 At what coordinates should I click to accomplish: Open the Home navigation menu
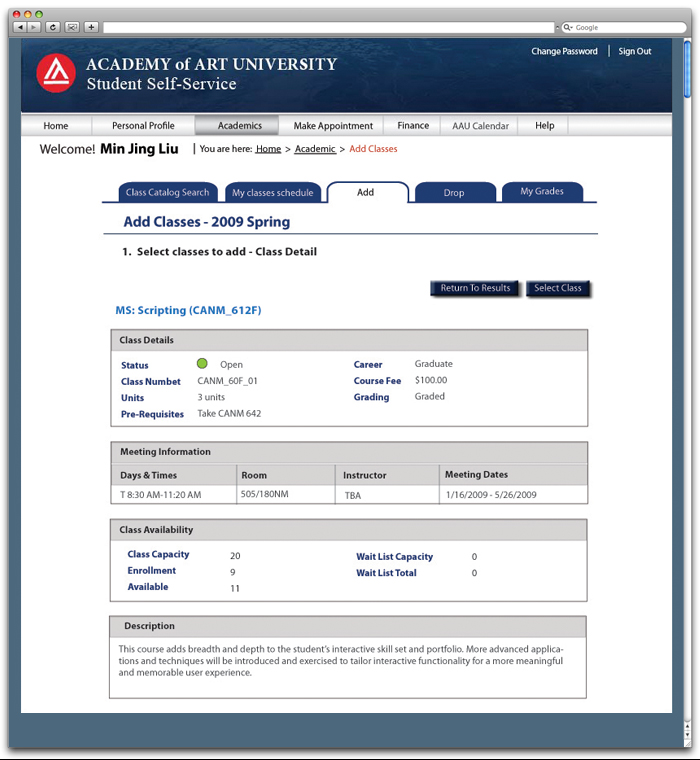click(56, 126)
